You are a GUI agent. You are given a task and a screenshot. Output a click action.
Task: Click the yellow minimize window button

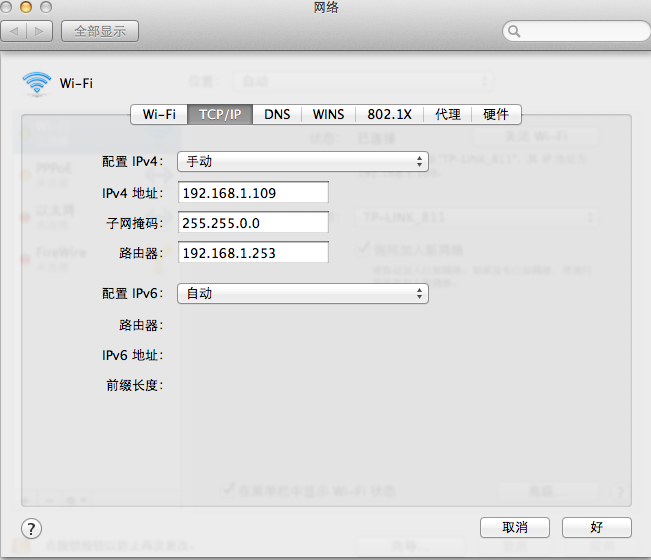point(26,7)
